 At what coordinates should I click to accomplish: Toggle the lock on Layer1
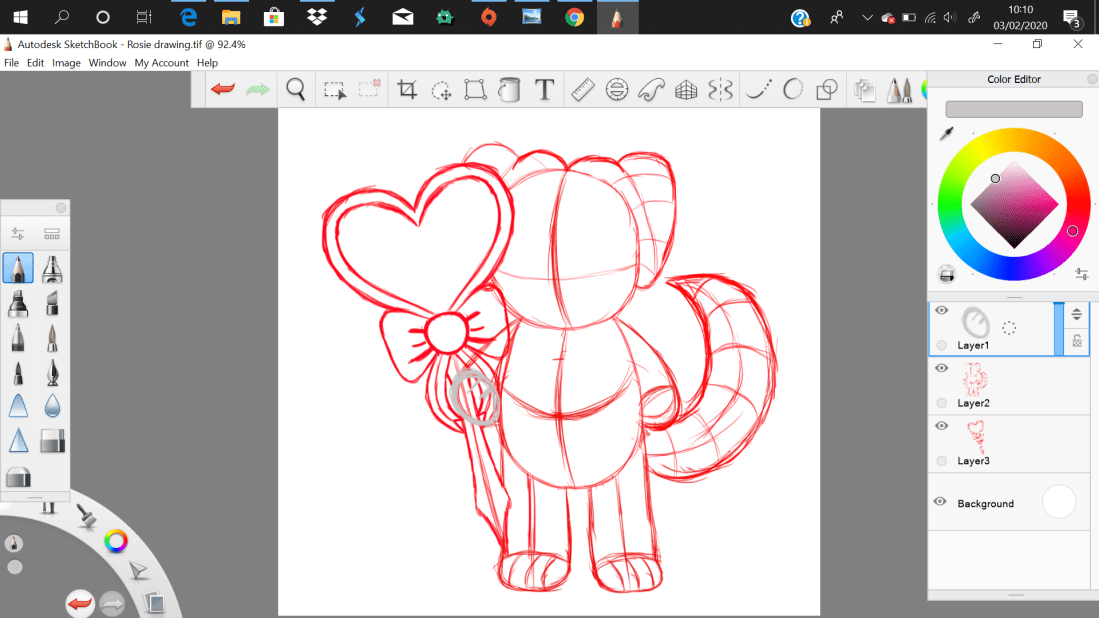(1077, 341)
